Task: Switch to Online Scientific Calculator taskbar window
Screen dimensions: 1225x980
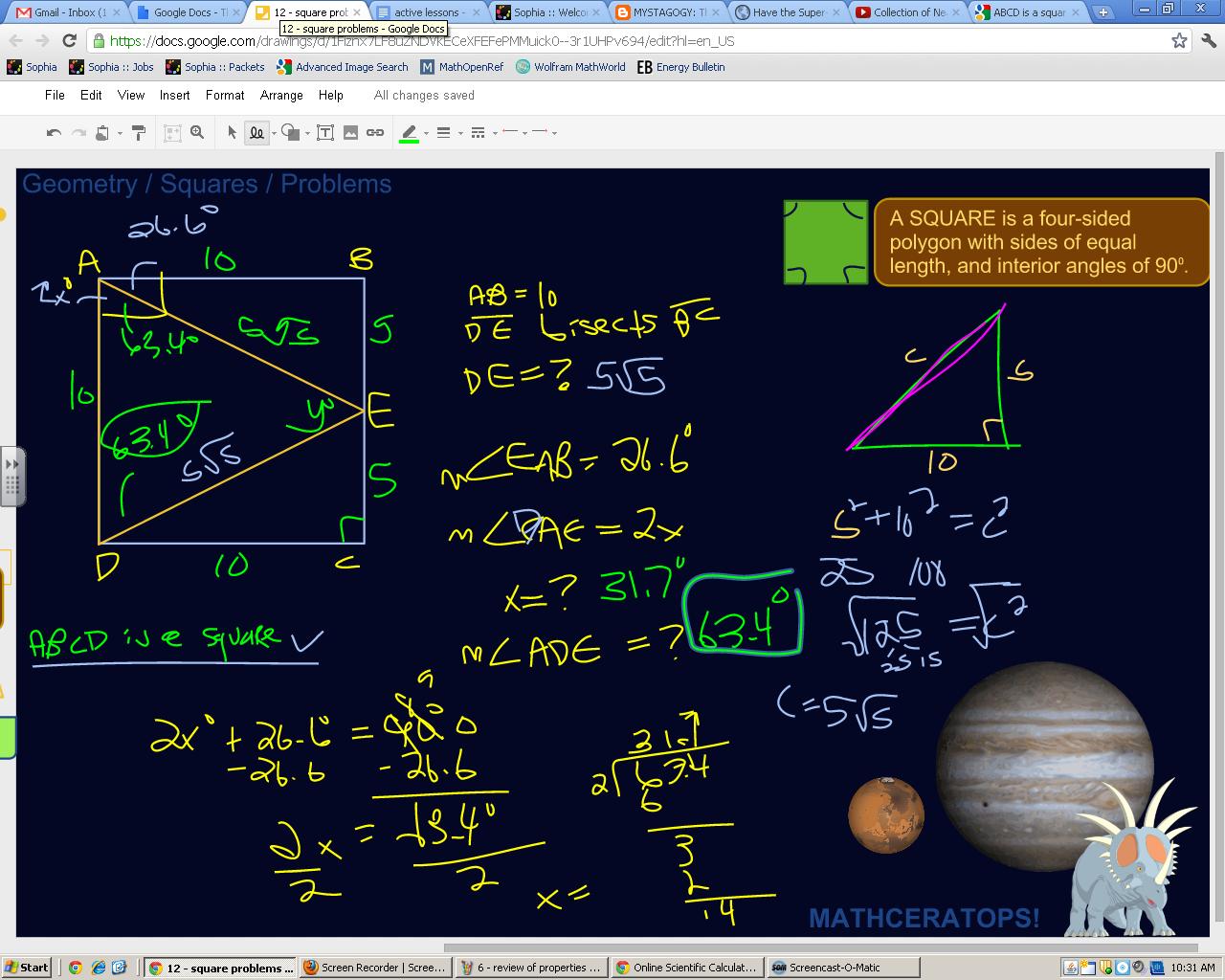Action: [x=686, y=968]
